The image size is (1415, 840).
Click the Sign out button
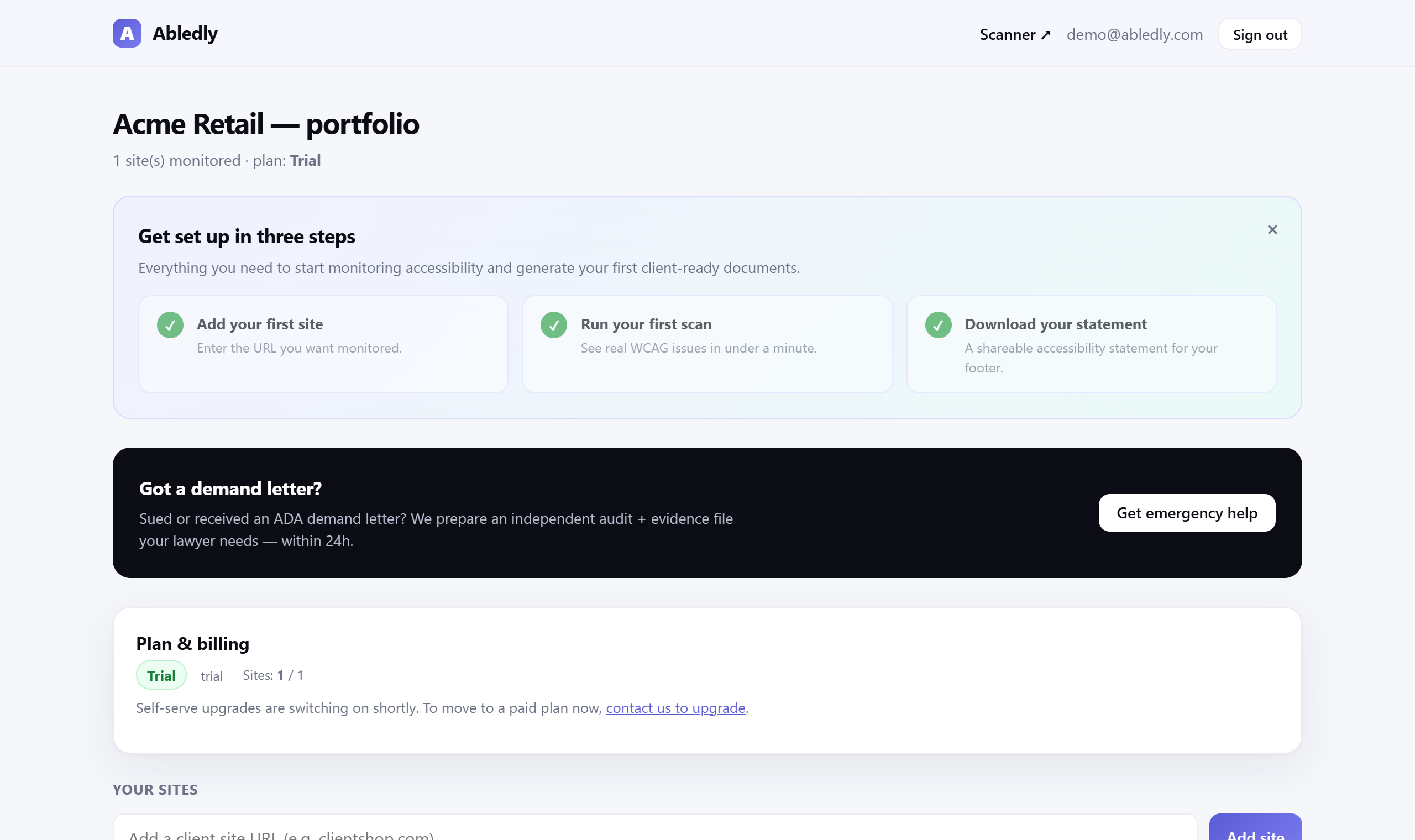click(x=1260, y=34)
